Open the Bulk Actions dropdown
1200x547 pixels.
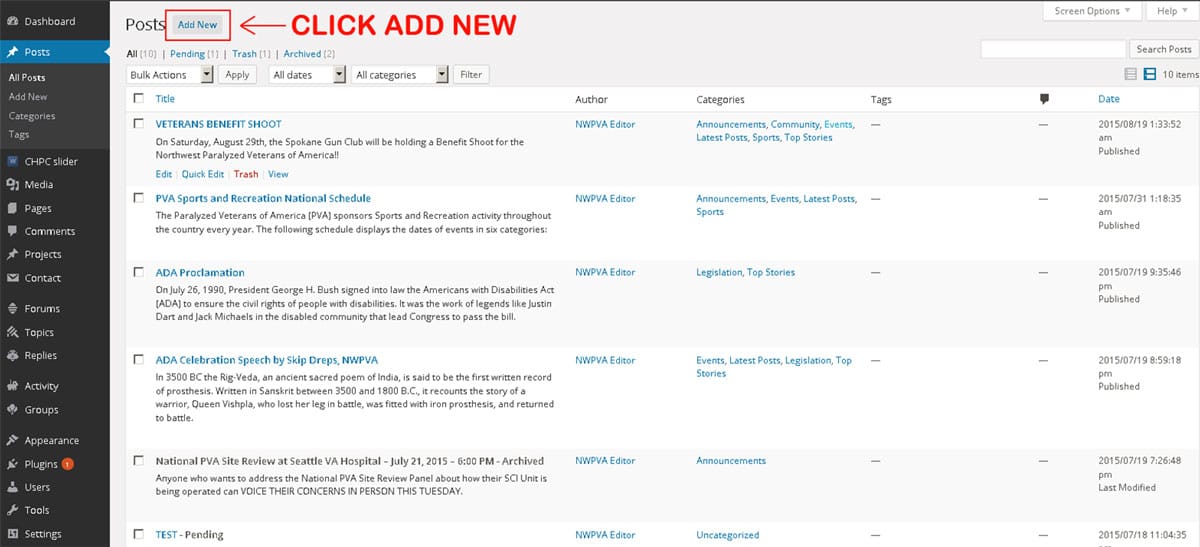click(x=171, y=75)
